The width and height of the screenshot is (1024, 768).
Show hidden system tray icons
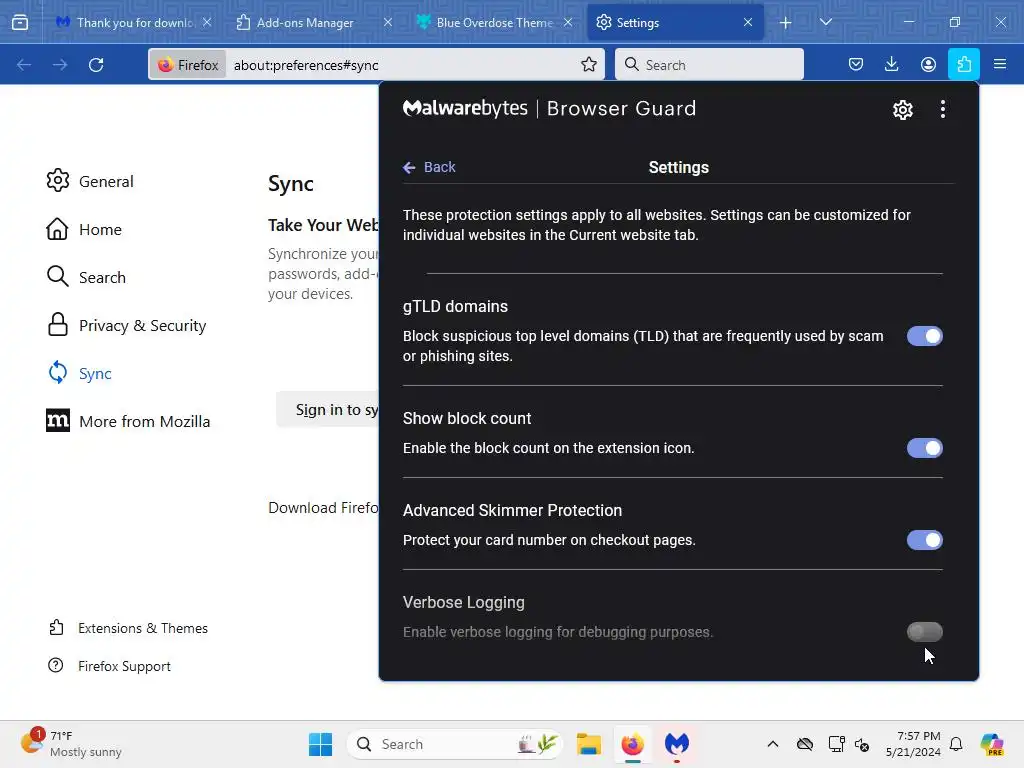coord(773,744)
